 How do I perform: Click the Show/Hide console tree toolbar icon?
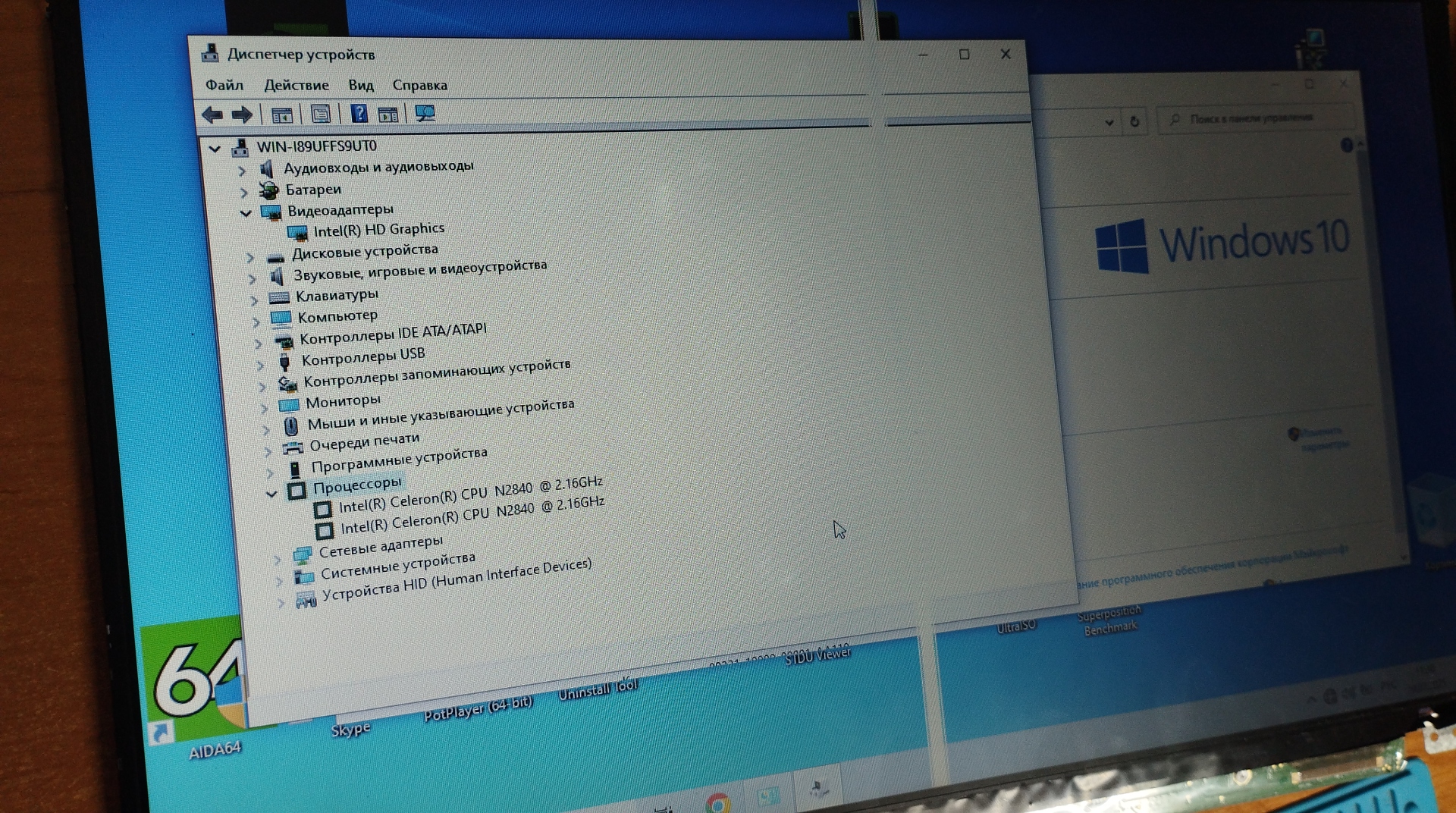pyautogui.click(x=281, y=115)
